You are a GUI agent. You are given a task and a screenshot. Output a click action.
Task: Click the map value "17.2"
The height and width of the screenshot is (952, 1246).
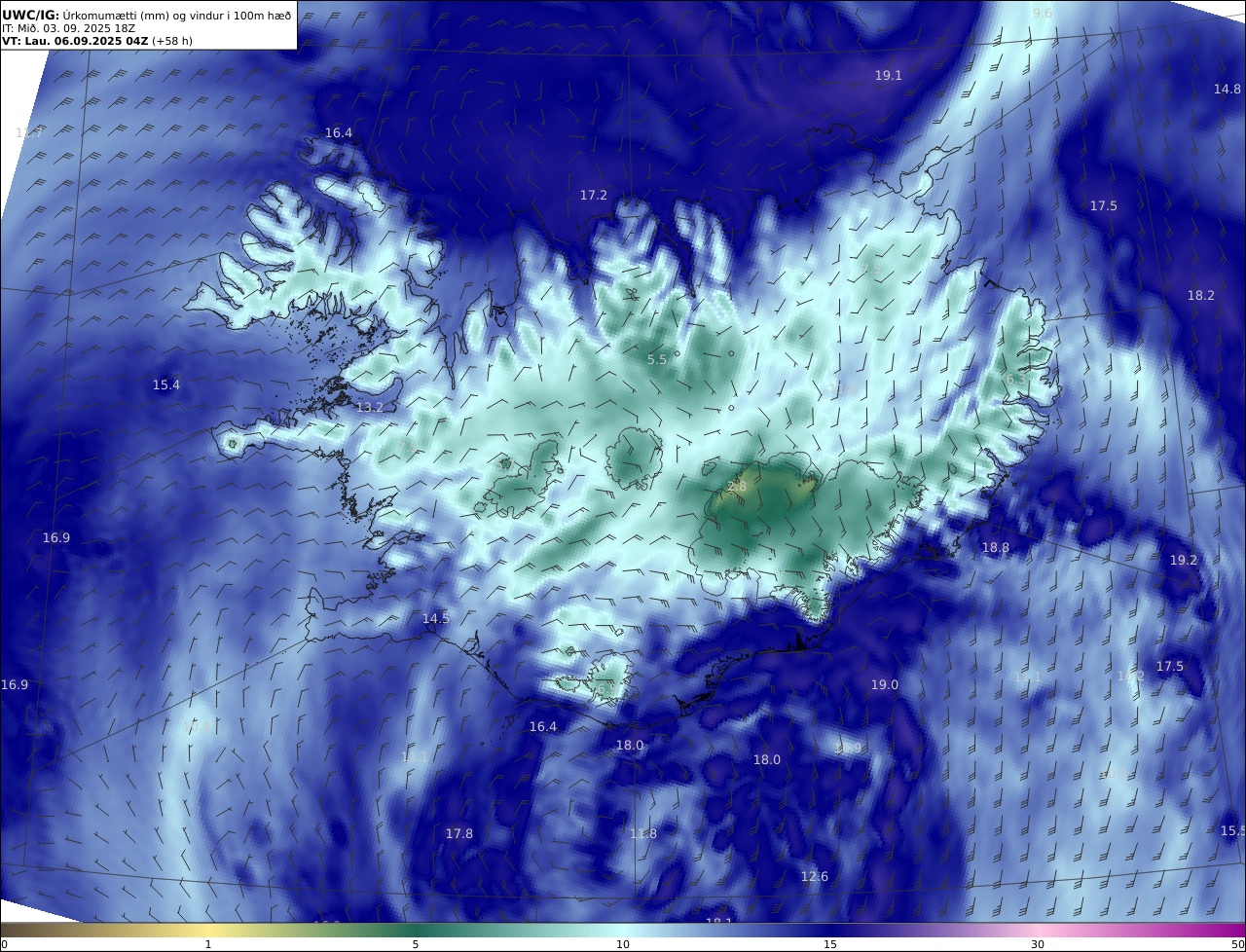coord(594,195)
